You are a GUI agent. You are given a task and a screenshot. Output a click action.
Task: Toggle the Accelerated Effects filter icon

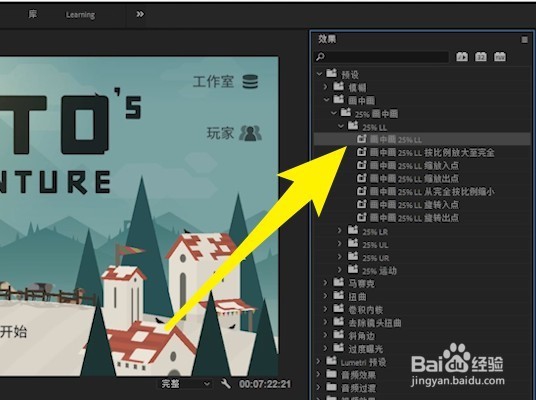tap(462, 56)
